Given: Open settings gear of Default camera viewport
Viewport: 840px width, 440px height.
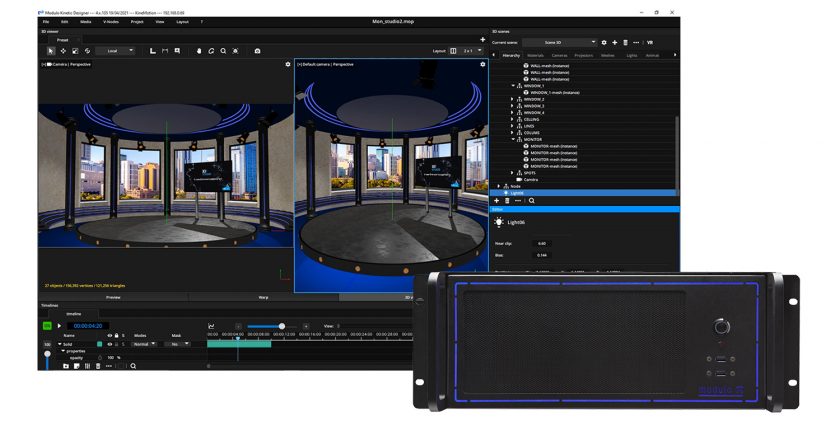Looking at the screenshot, I should tap(483, 64).
